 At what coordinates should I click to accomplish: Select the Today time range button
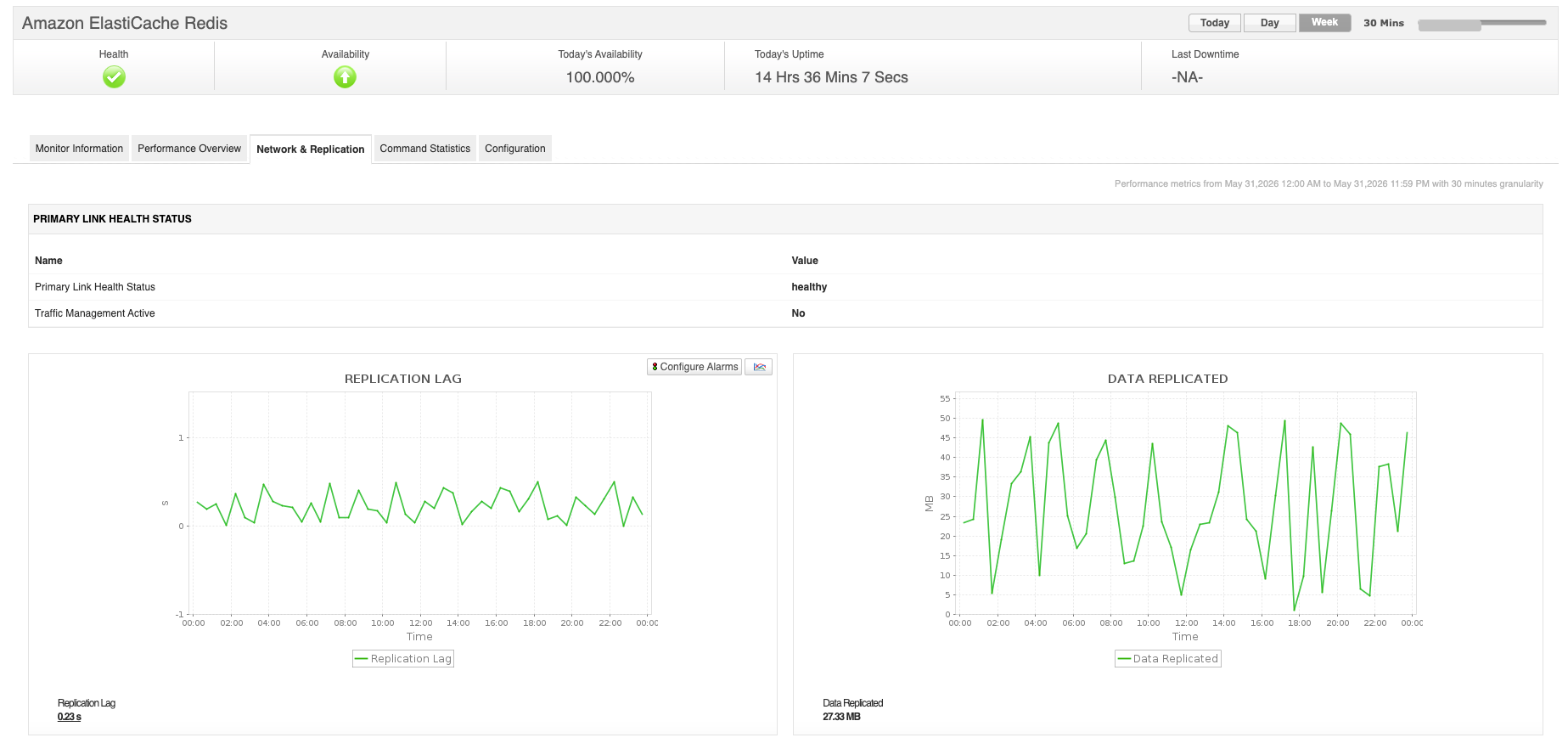coord(1215,23)
